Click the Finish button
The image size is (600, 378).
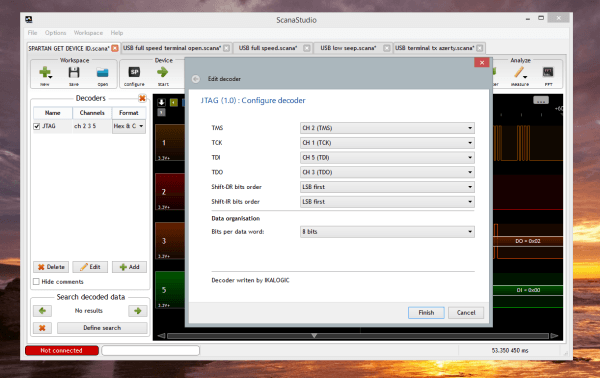426,313
